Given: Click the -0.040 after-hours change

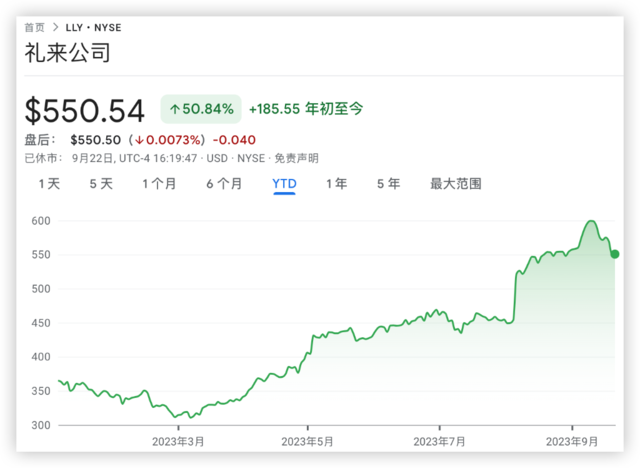Looking at the screenshot, I should click(x=234, y=140).
